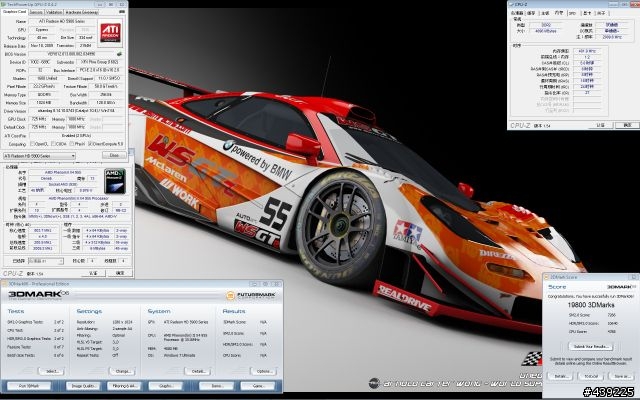Click the Demo... button in 3DMark06
Image resolution: width=640 pixels, height=400 pixels.
point(216,386)
